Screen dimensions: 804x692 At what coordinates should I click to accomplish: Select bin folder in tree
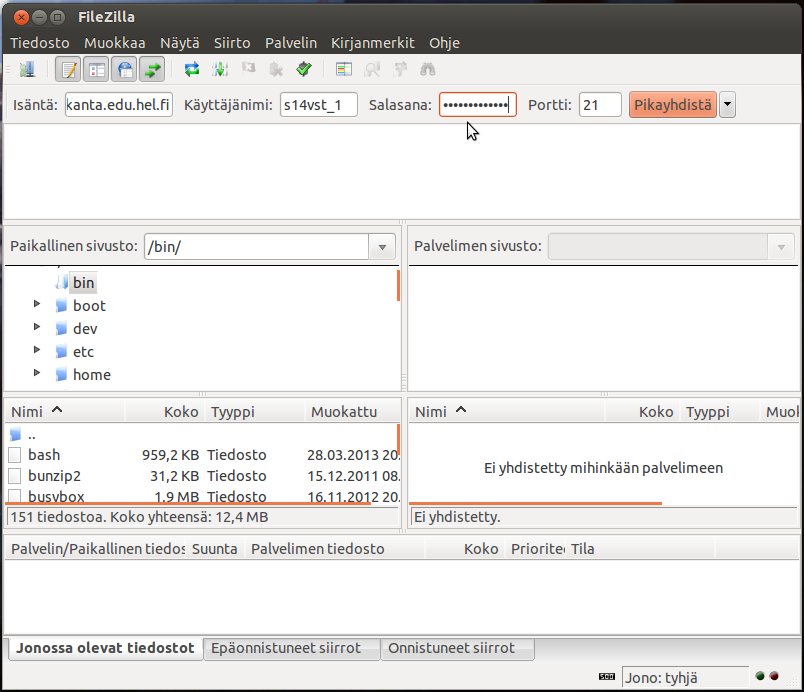(x=83, y=283)
